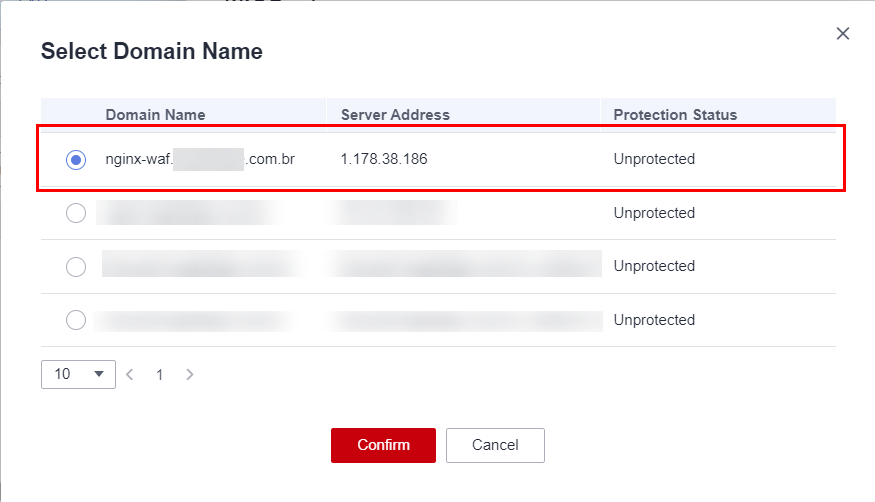Click the Protection Status column header
Viewport: 875px width, 502px height.
tap(675, 115)
